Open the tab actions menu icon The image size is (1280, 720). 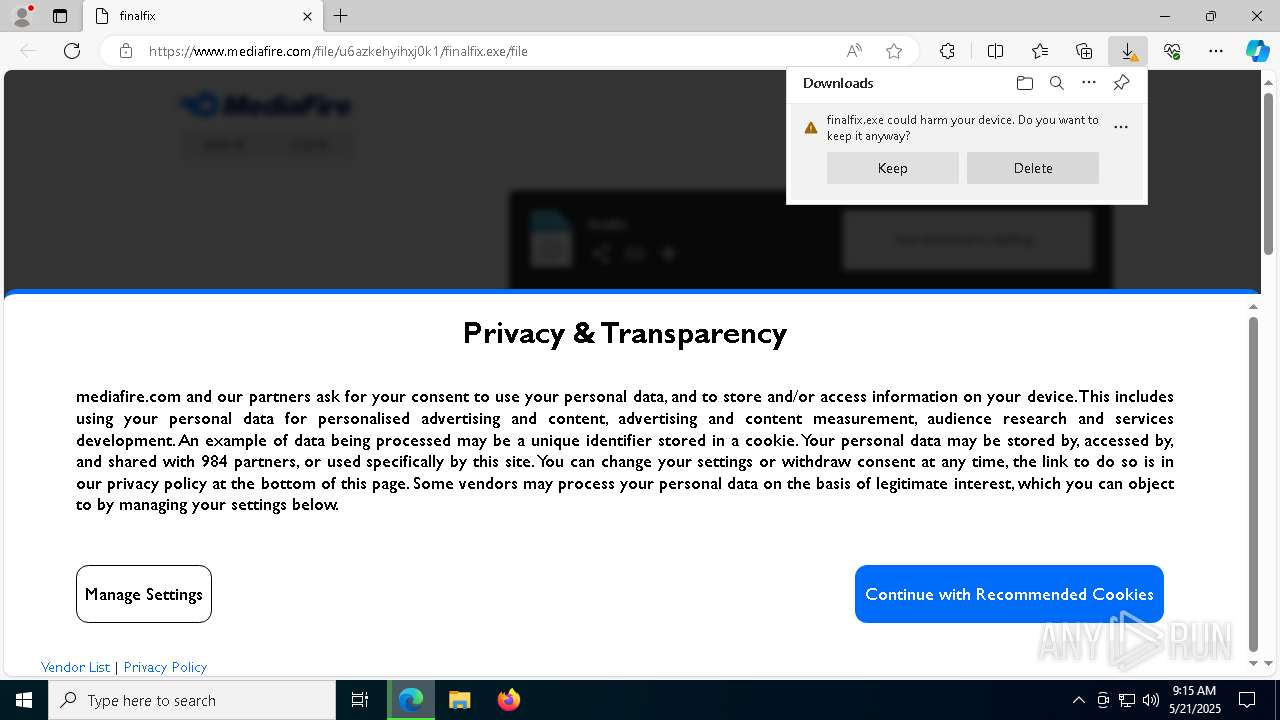pos(60,16)
